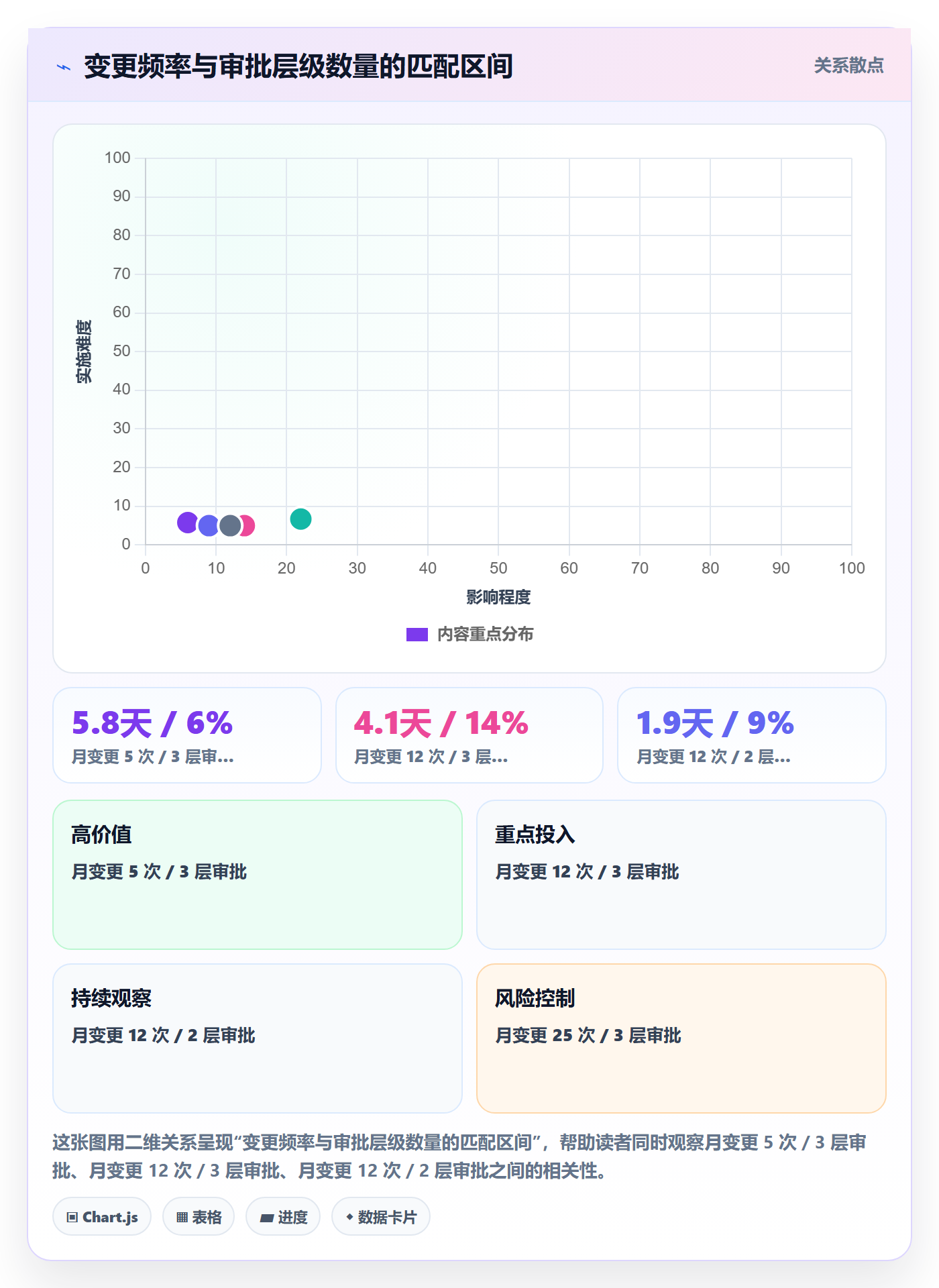The image size is (939, 1288).
Task: Select the gray-slate scatter data point
Action: click(x=230, y=526)
